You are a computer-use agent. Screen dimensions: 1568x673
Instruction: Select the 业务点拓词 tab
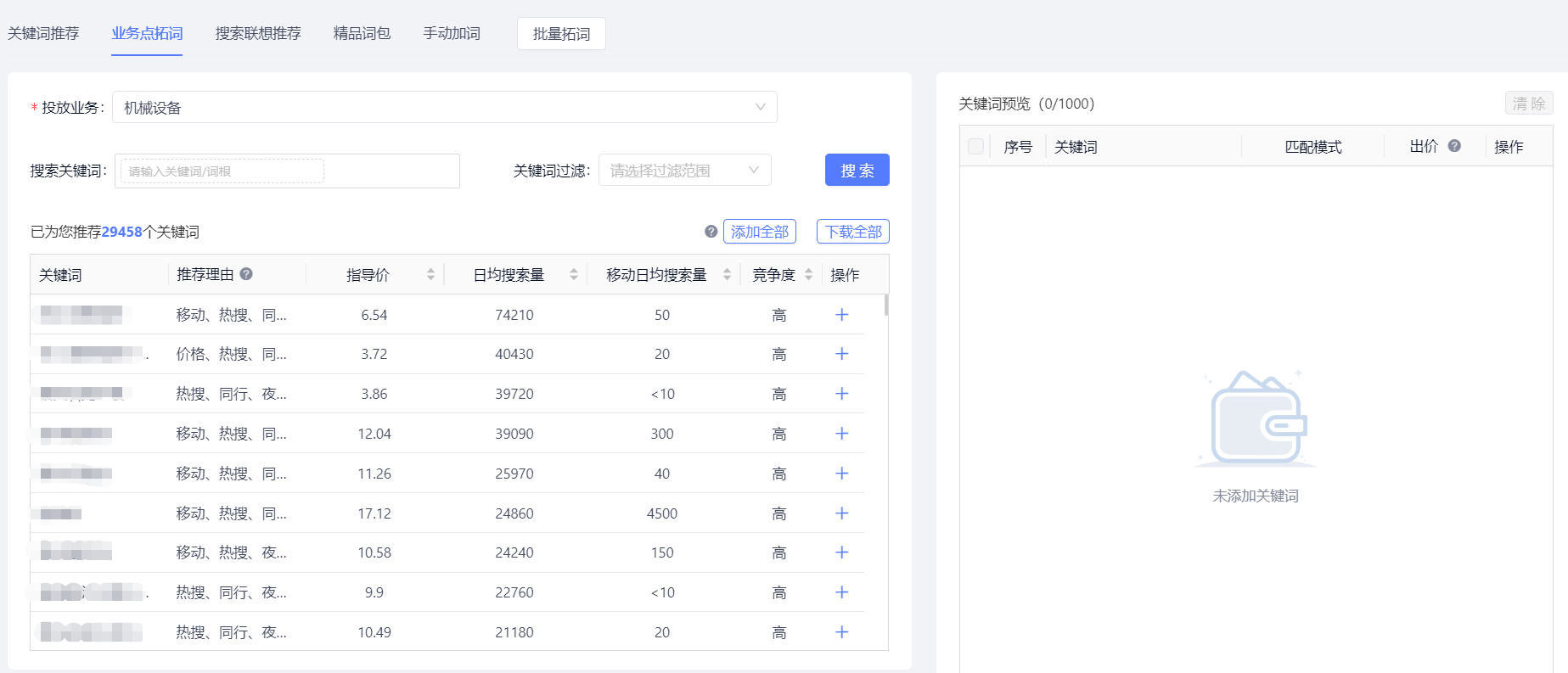tap(147, 33)
